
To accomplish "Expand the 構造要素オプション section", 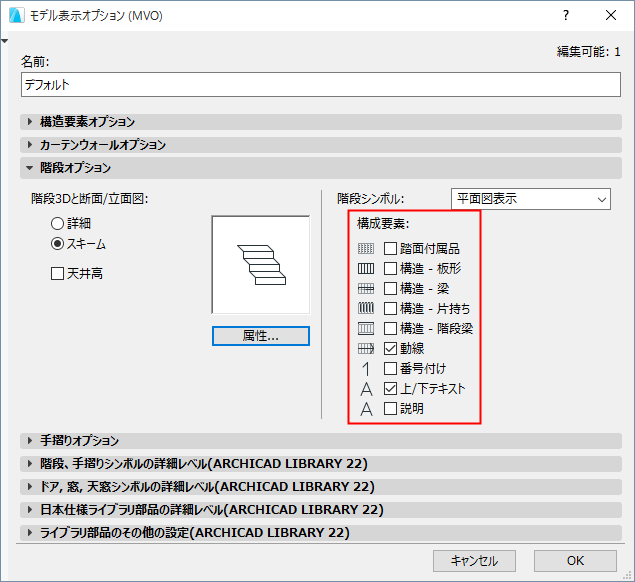I will [321, 122].
